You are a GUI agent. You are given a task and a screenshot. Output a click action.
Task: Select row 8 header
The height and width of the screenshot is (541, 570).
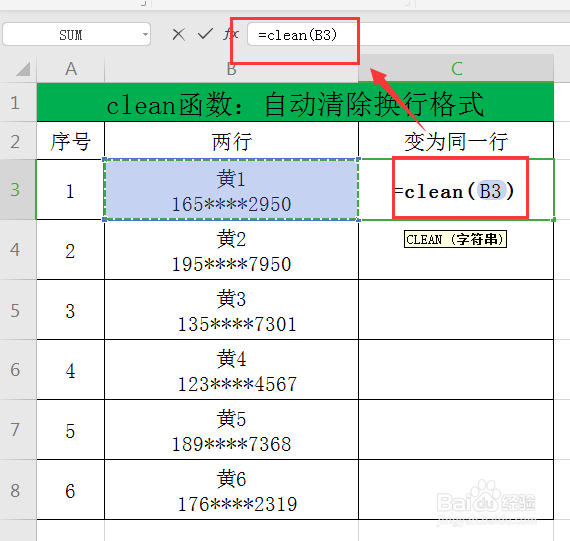[18, 490]
